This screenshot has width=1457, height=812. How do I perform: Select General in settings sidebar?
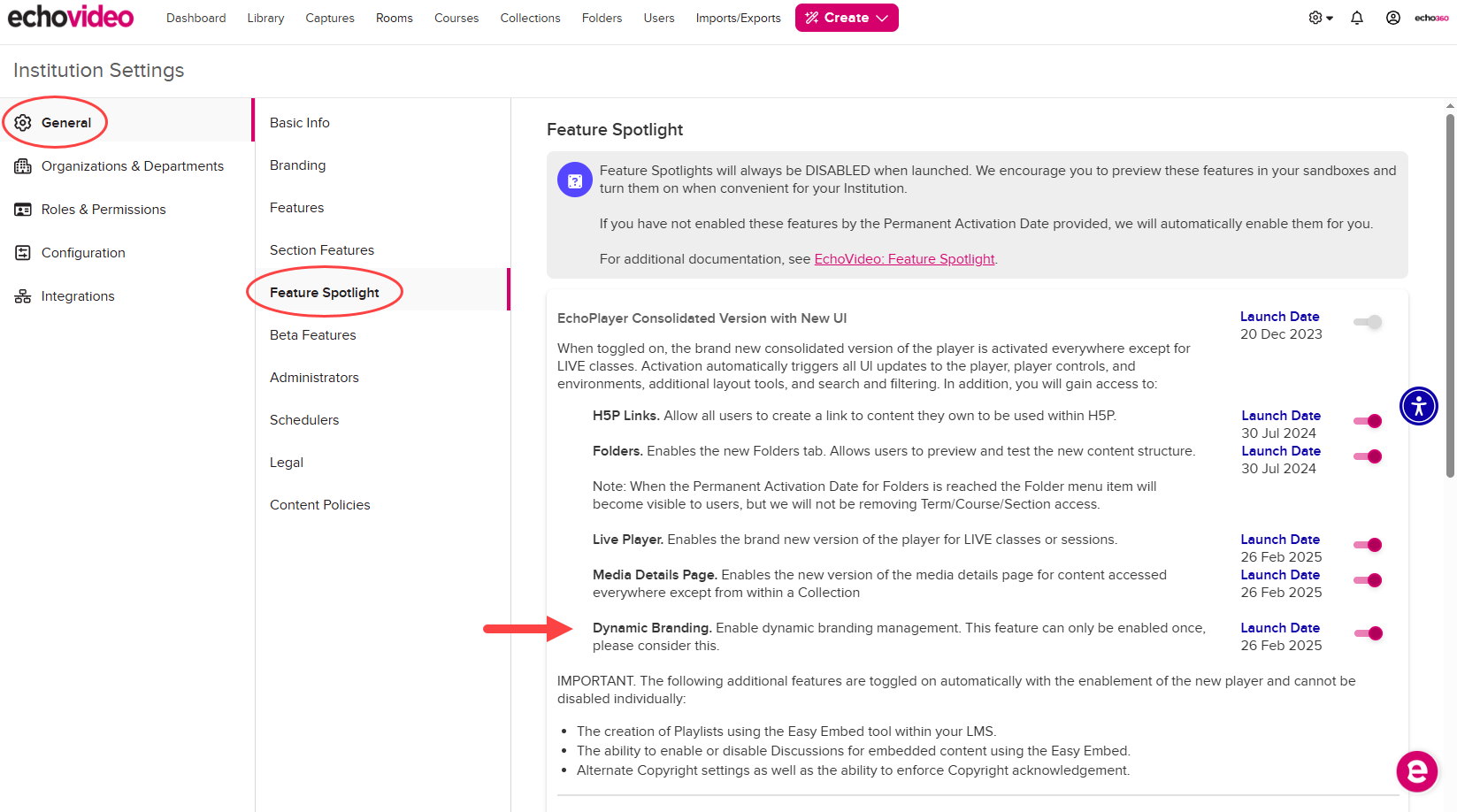tap(127, 123)
